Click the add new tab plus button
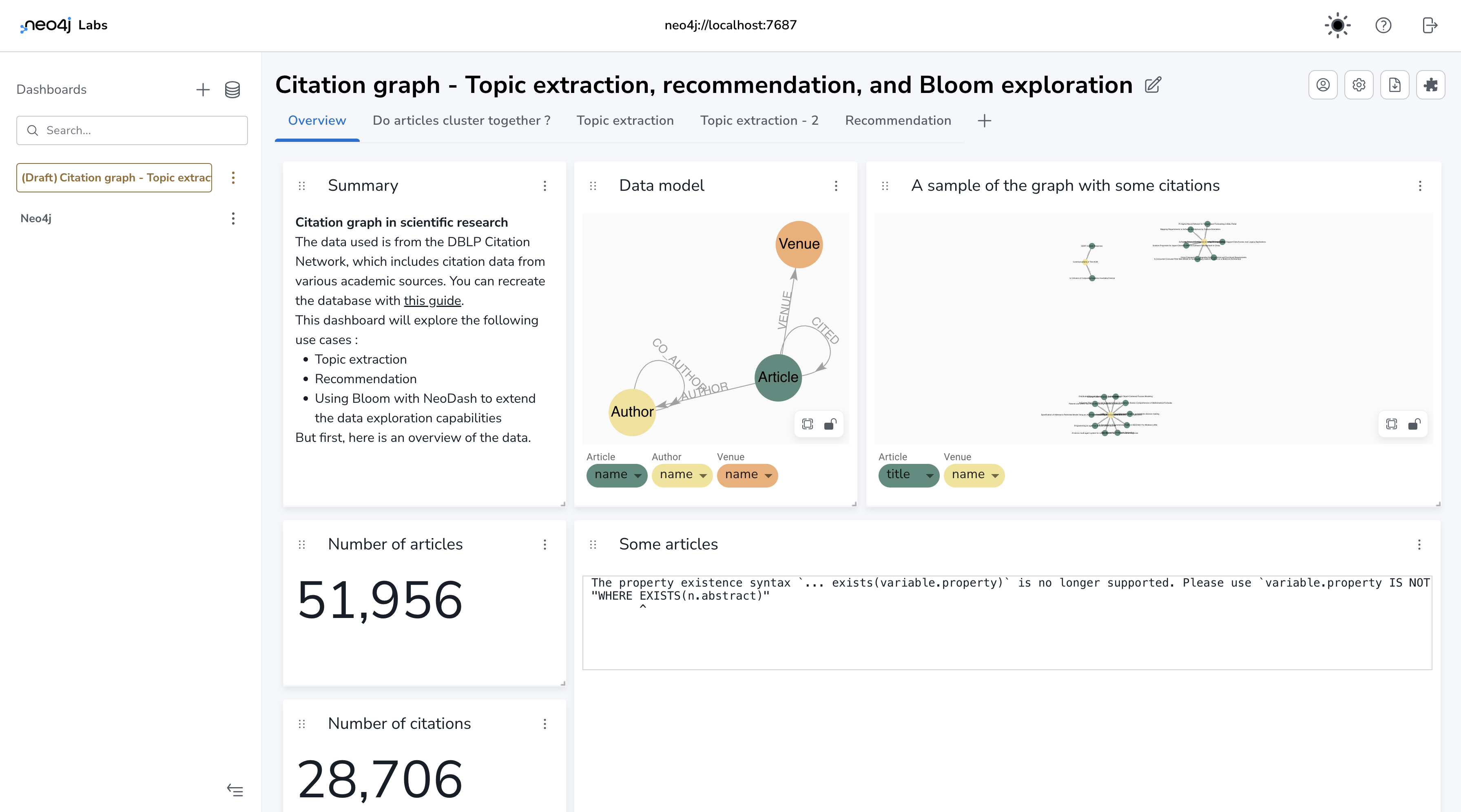 [984, 120]
